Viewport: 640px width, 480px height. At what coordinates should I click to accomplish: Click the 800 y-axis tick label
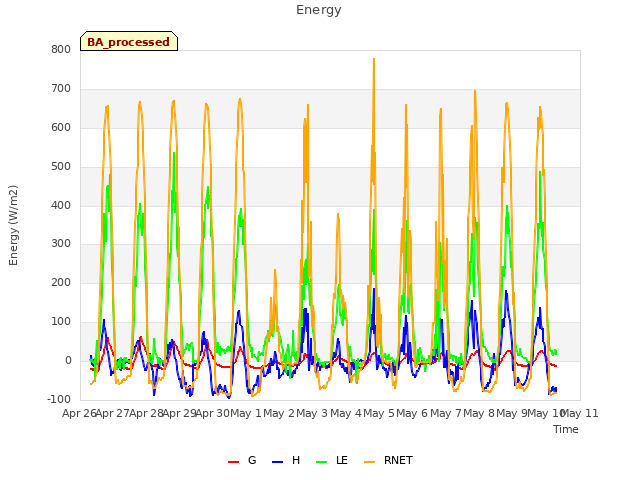(x=61, y=50)
